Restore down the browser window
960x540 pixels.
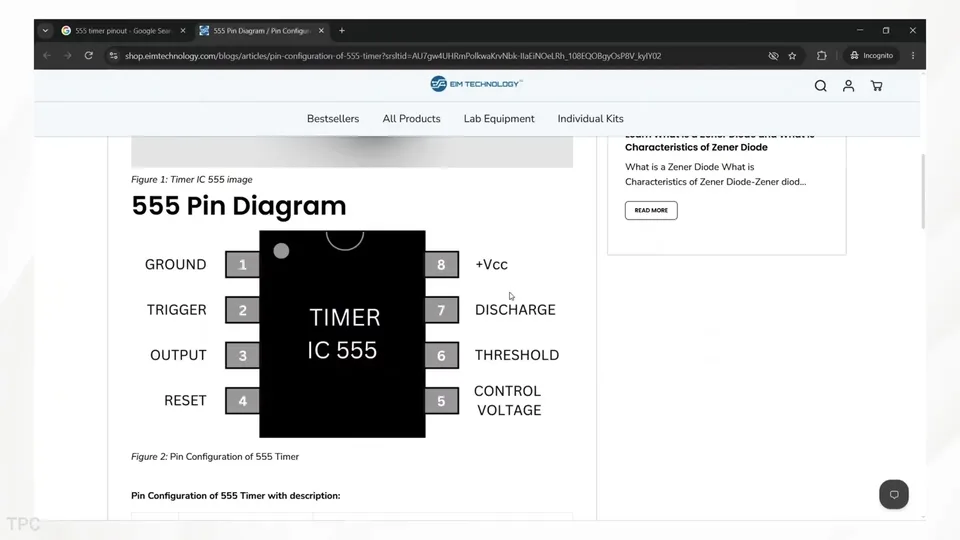pos(886,31)
